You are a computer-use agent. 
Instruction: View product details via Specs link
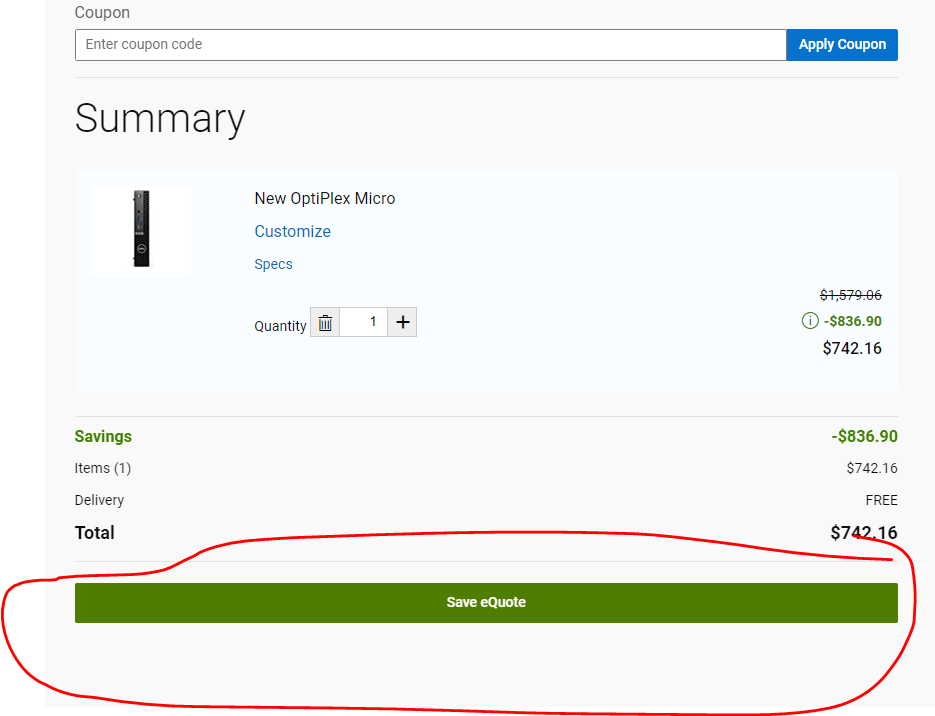(x=273, y=265)
